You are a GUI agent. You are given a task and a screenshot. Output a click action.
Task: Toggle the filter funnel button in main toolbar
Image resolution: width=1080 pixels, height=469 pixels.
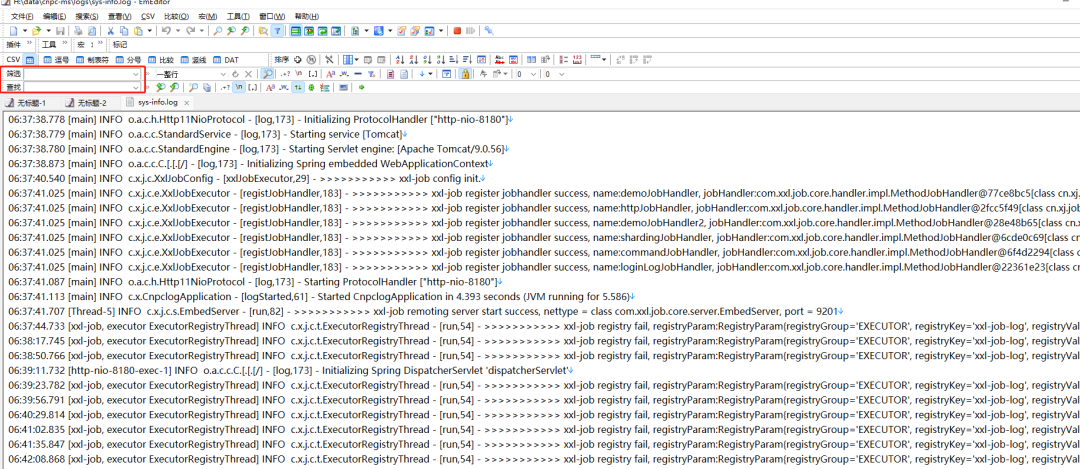coord(278,30)
